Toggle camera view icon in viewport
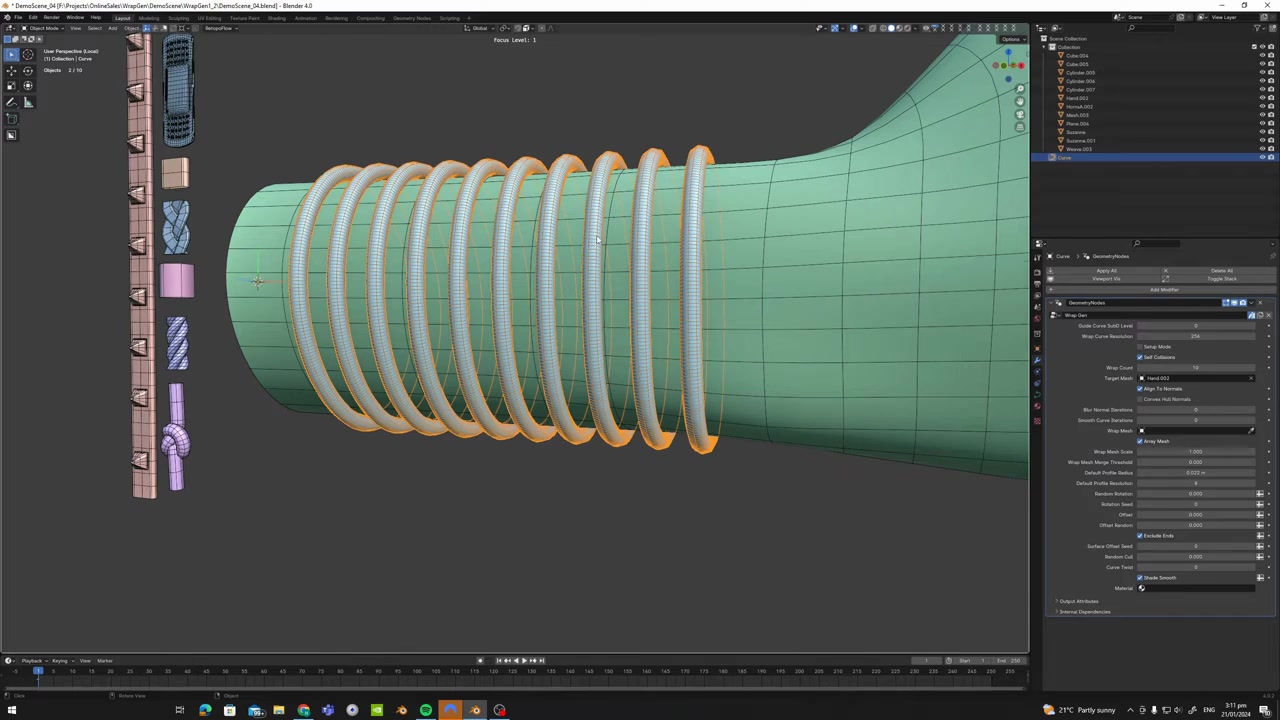1280x720 pixels. (x=1020, y=115)
